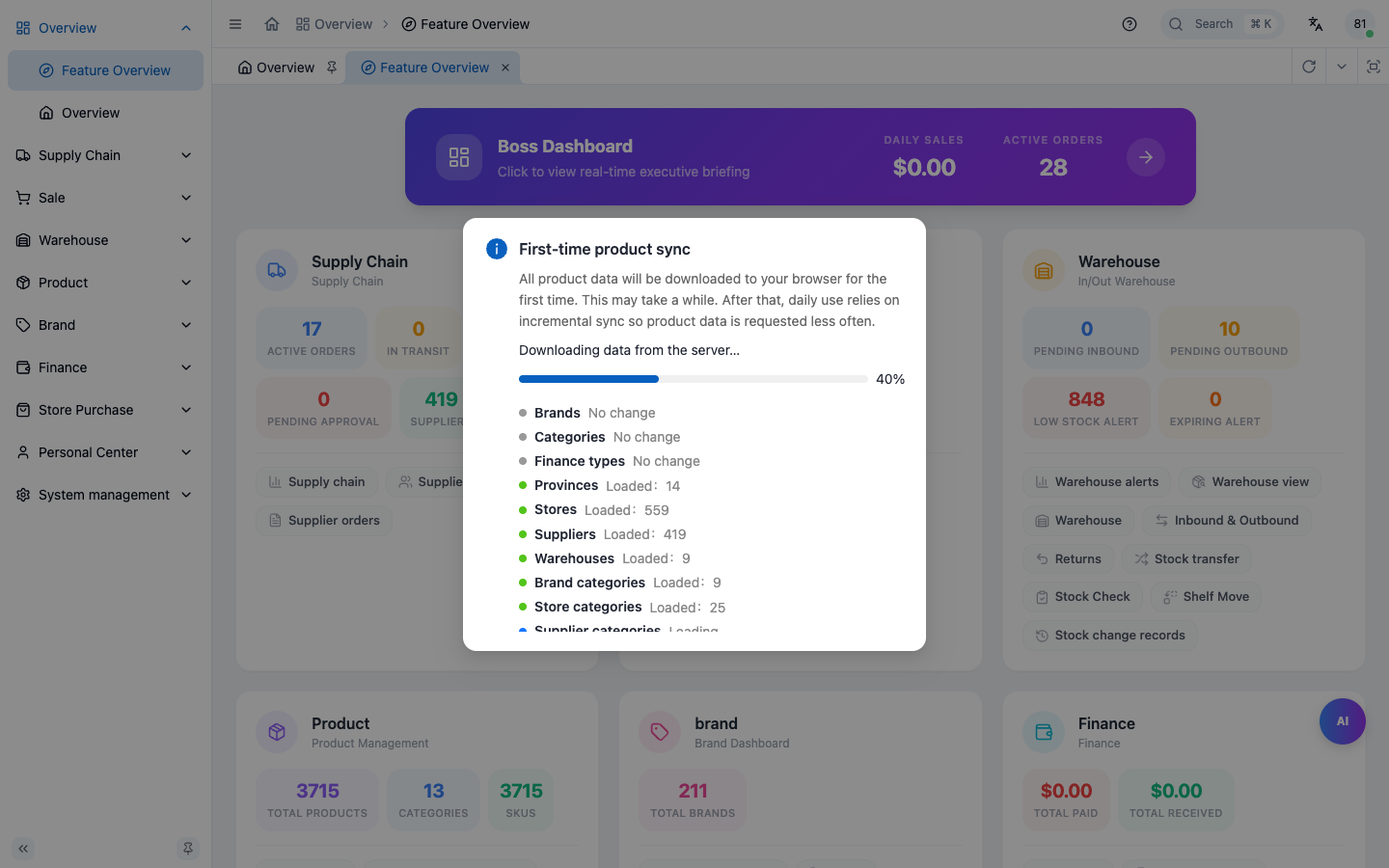The image size is (1389, 868).
Task: Collapse sidebar with double chevron icon
Action: tap(23, 849)
